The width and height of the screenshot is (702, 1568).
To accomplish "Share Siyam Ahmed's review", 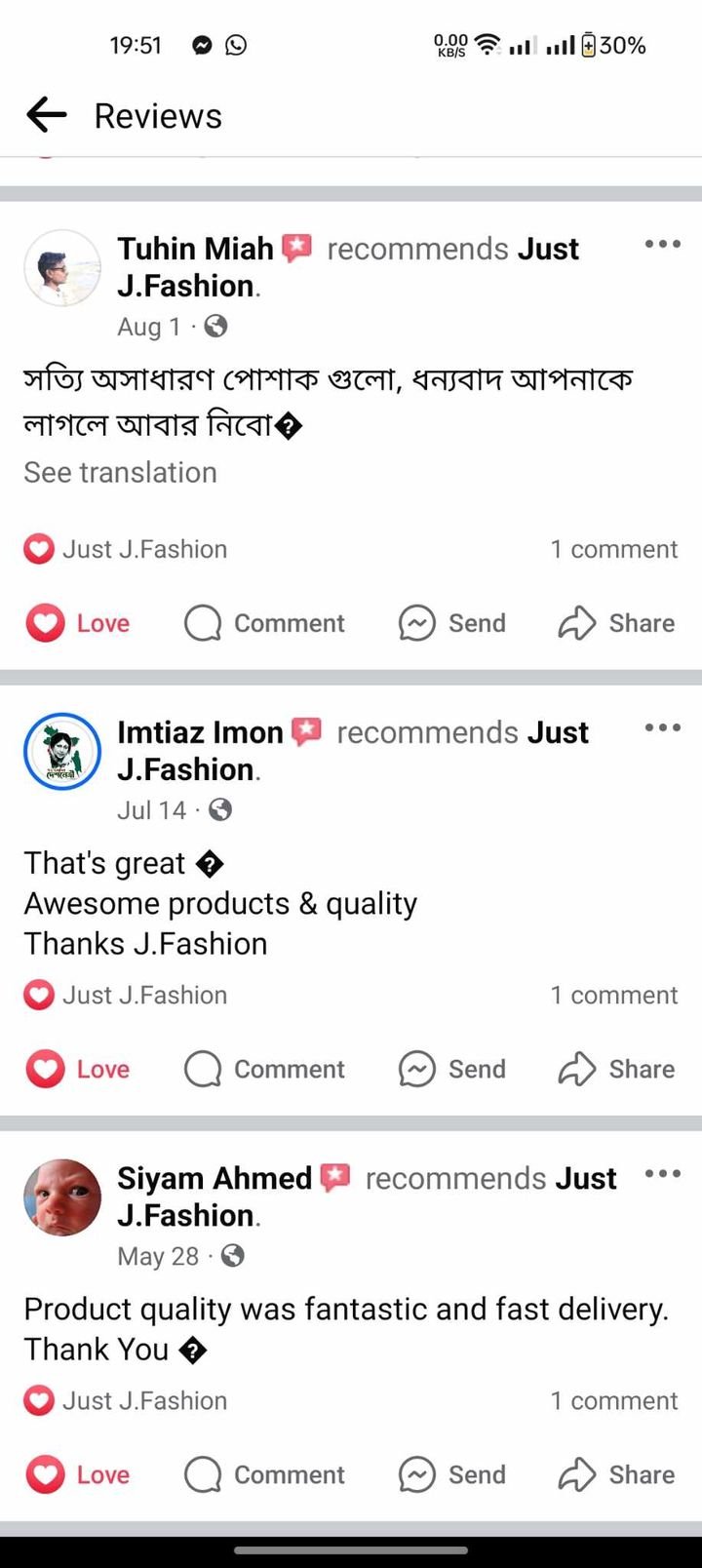I will pos(616,1474).
